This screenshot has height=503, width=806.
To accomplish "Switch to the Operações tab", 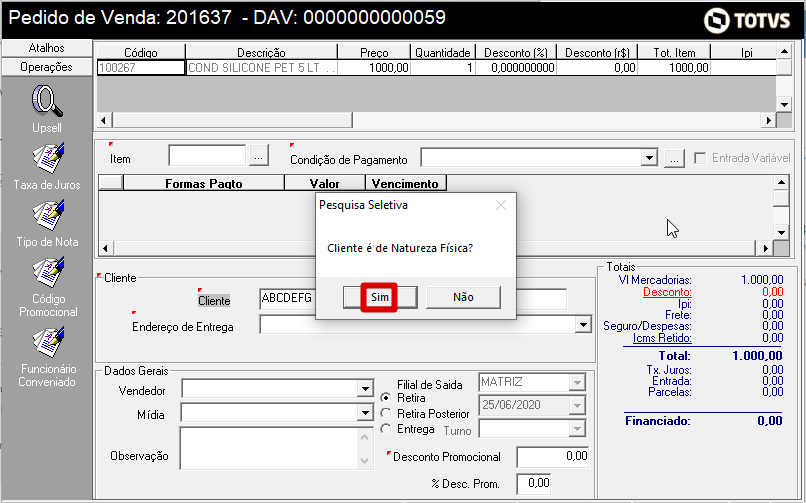I will click(46, 67).
